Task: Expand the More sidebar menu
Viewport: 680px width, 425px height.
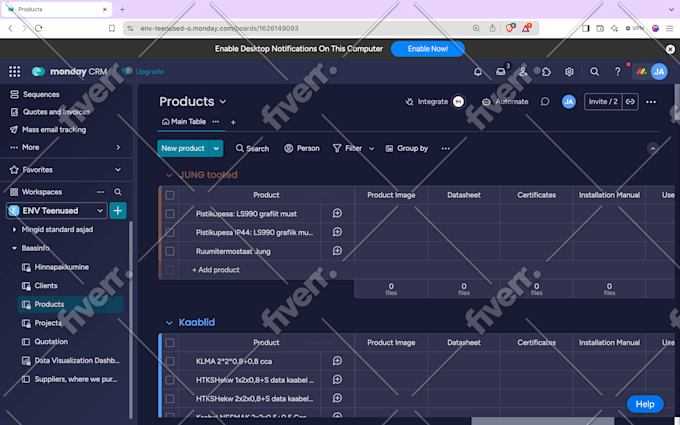Action: [x=118, y=147]
